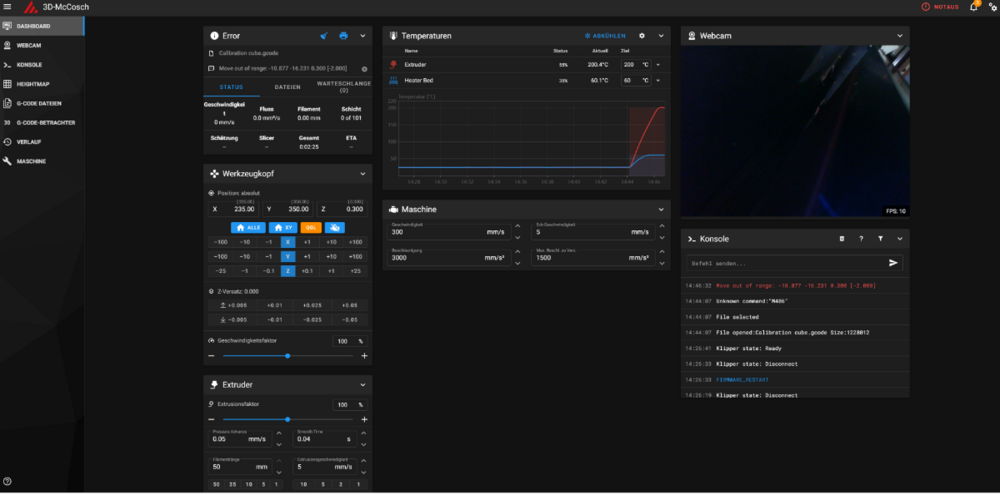This screenshot has width=1000, height=495.
Task: Home all axes with the Alle button
Action: (248, 227)
